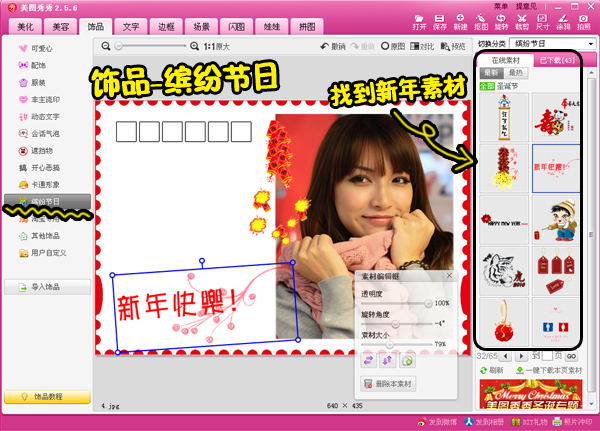Save the picture using the 保存 icon
The height and width of the screenshot is (431, 600).
[x=440, y=22]
